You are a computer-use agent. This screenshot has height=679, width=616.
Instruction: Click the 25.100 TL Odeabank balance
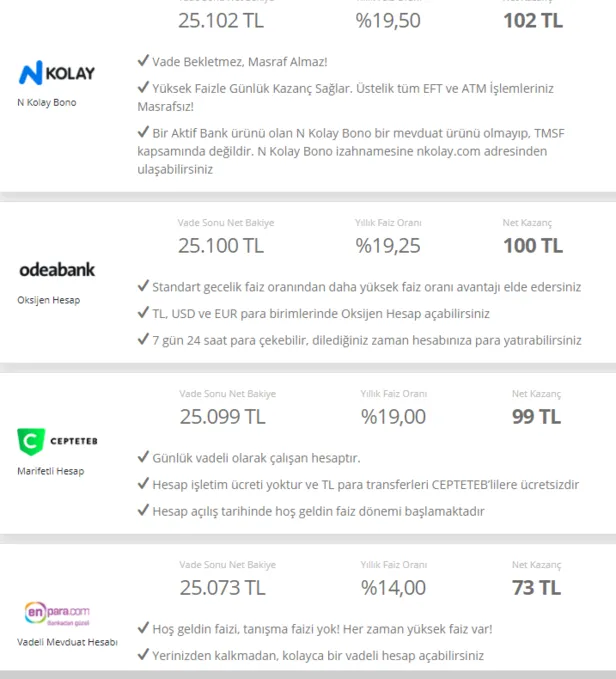tap(221, 245)
